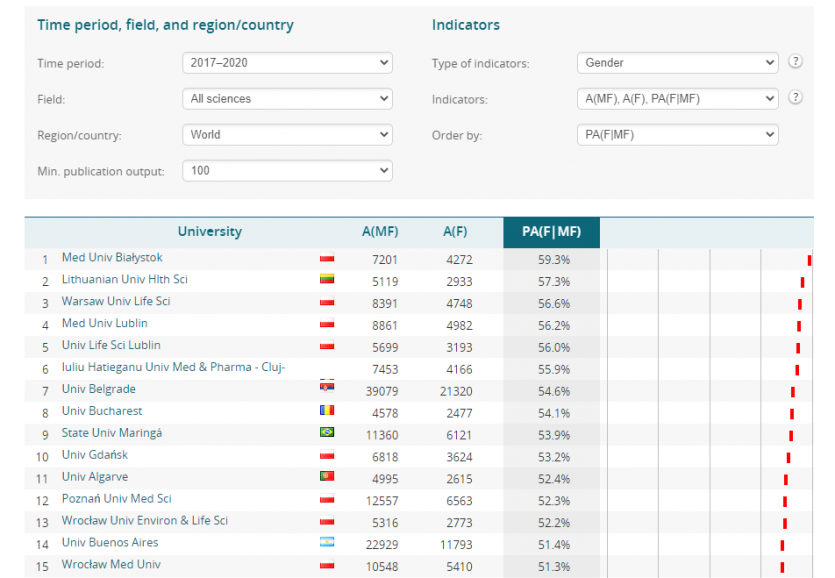Screen dimensions: 835x578
Task: Open the Min. publication output dropdown
Action: 287,170
